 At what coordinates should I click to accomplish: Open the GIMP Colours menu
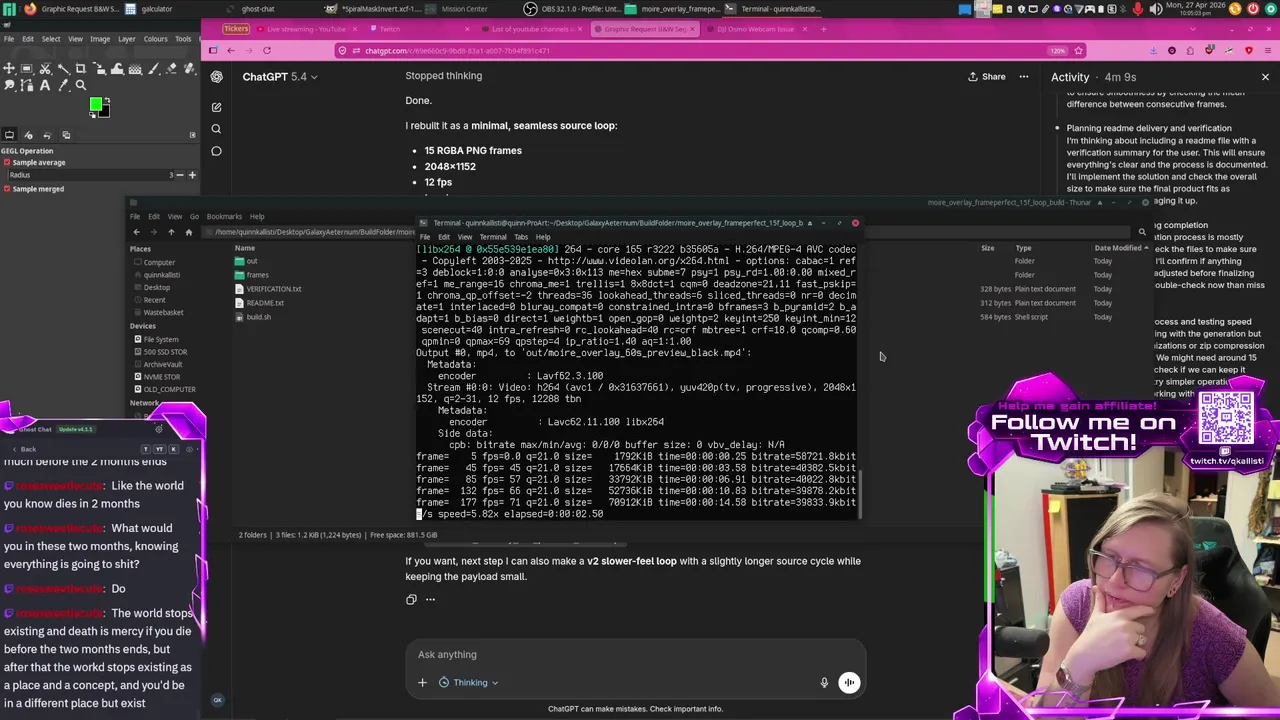[x=155, y=39]
